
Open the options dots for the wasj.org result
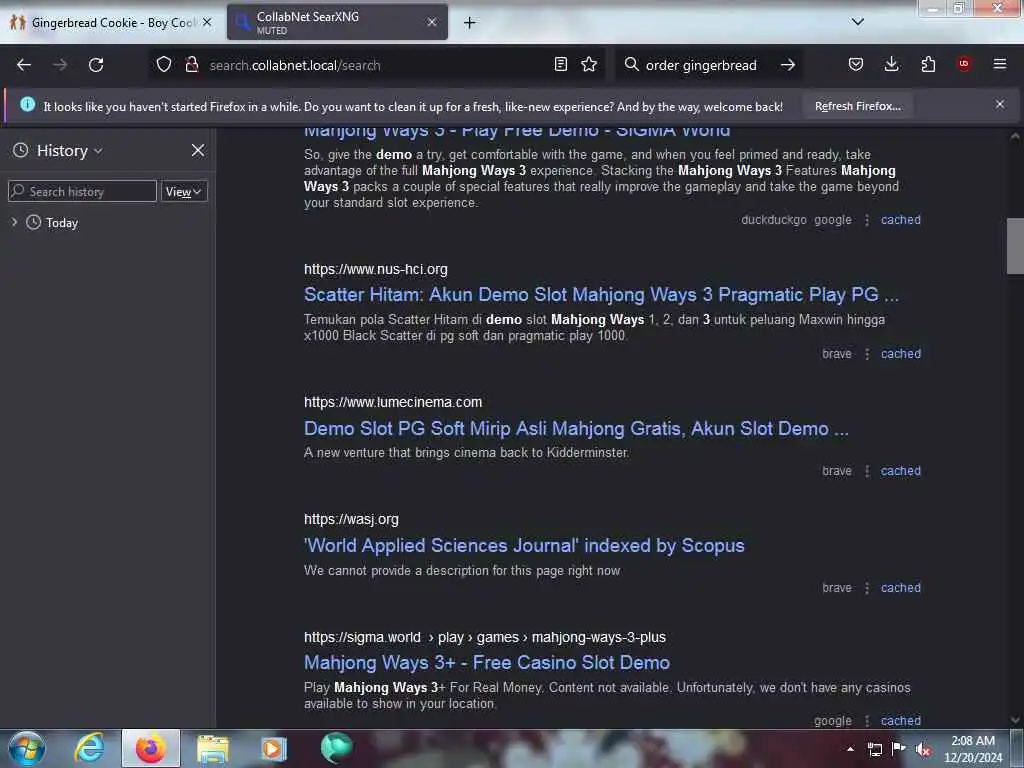867,588
